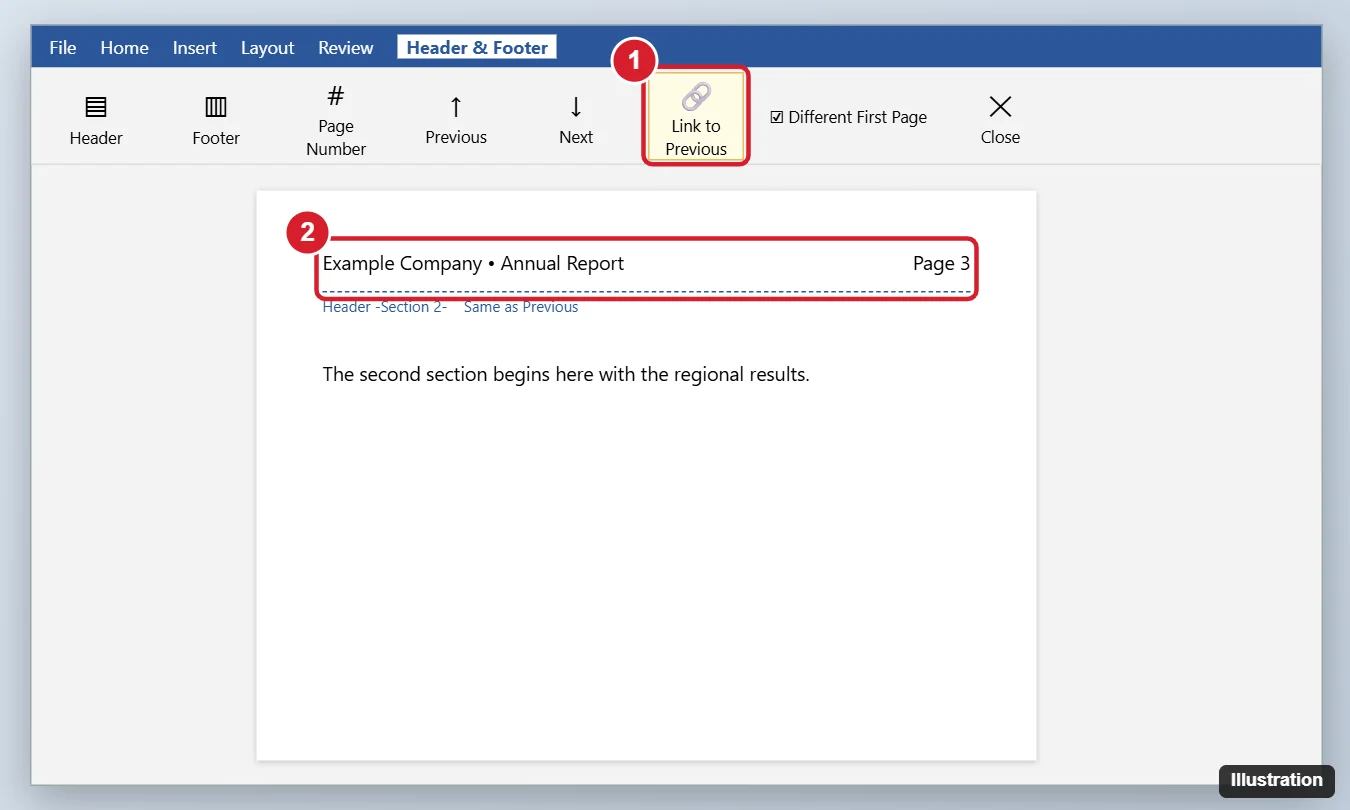Click the header text Example Company • Annual Report
Viewport: 1350px width, 810px height.
point(473,264)
